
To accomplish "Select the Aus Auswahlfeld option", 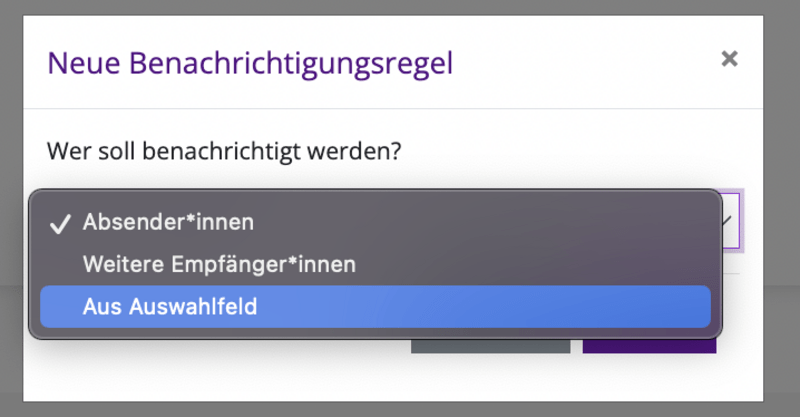I will [x=170, y=307].
